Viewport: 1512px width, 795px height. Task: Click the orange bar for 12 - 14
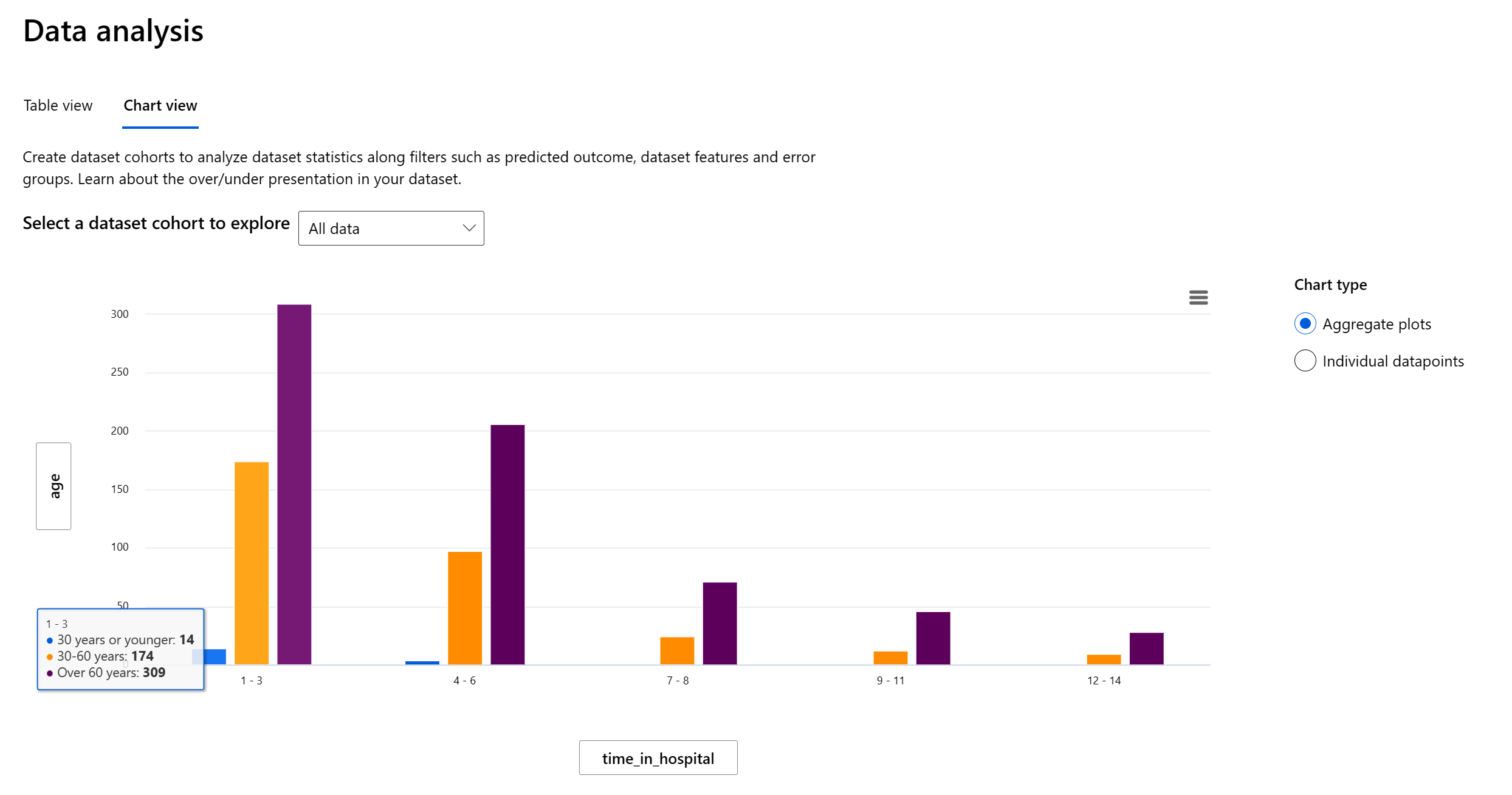point(1104,659)
